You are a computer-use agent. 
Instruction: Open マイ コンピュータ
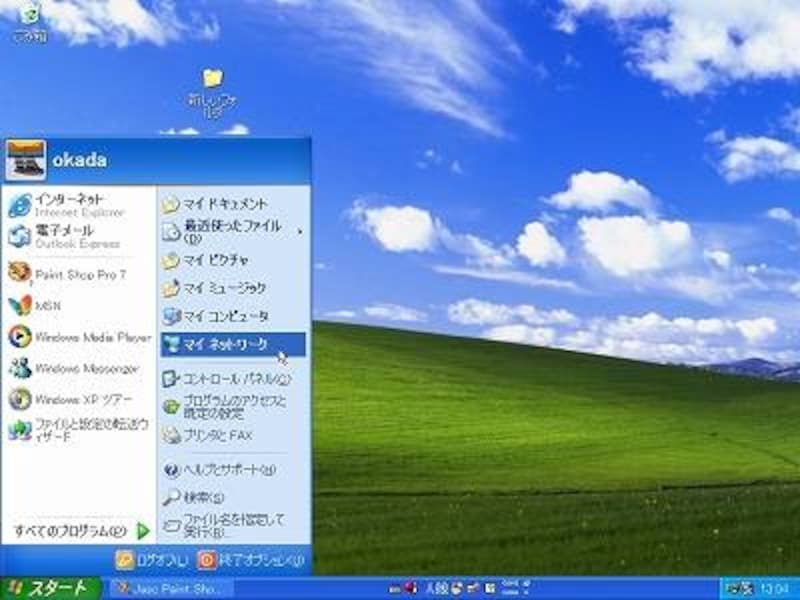pyautogui.click(x=224, y=316)
